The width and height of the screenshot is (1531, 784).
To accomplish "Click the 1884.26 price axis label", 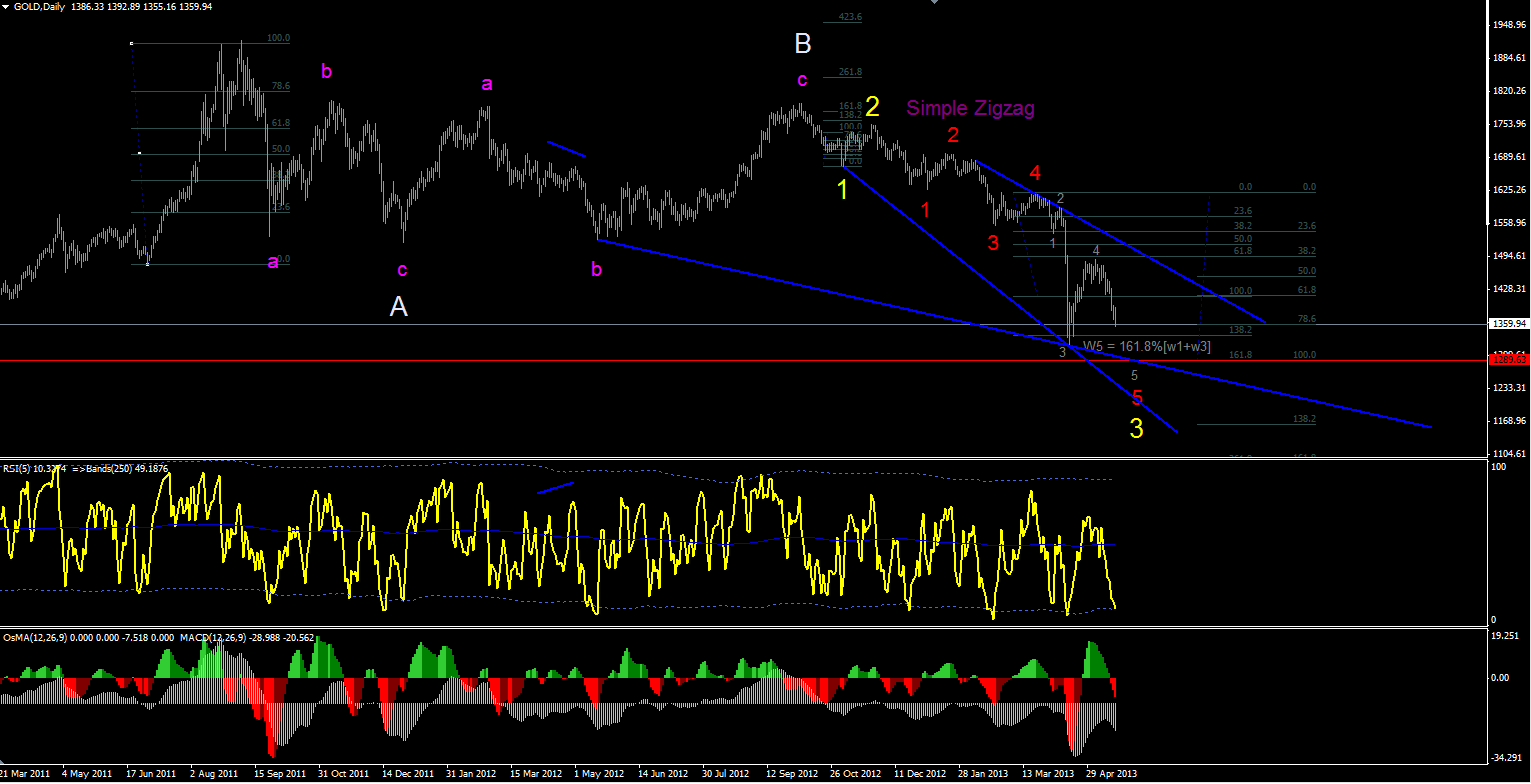I will [1510, 57].
